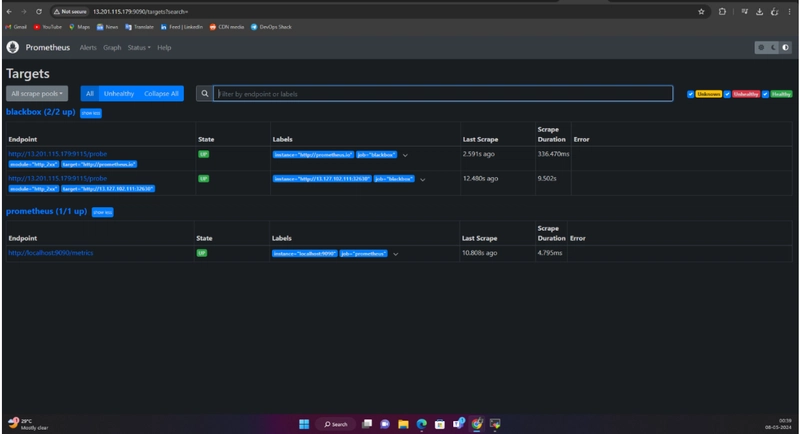Click the Prometheus flame logo
The width and height of the screenshot is (800, 434).
pos(13,47)
